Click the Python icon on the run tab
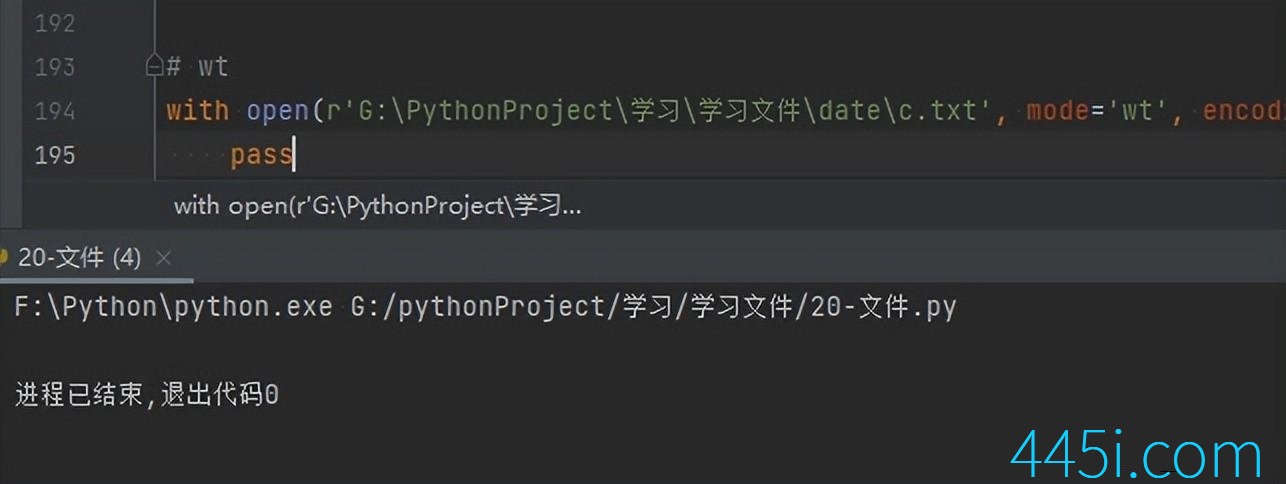This screenshot has height=484, width=1286. pyautogui.click(x=5, y=258)
